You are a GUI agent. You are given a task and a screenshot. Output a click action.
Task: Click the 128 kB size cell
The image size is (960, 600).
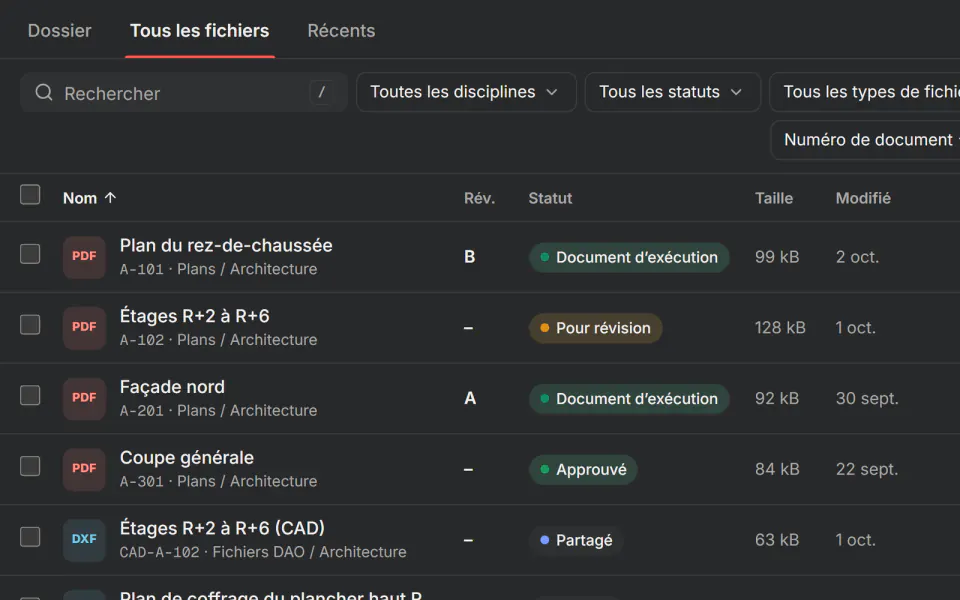click(780, 328)
